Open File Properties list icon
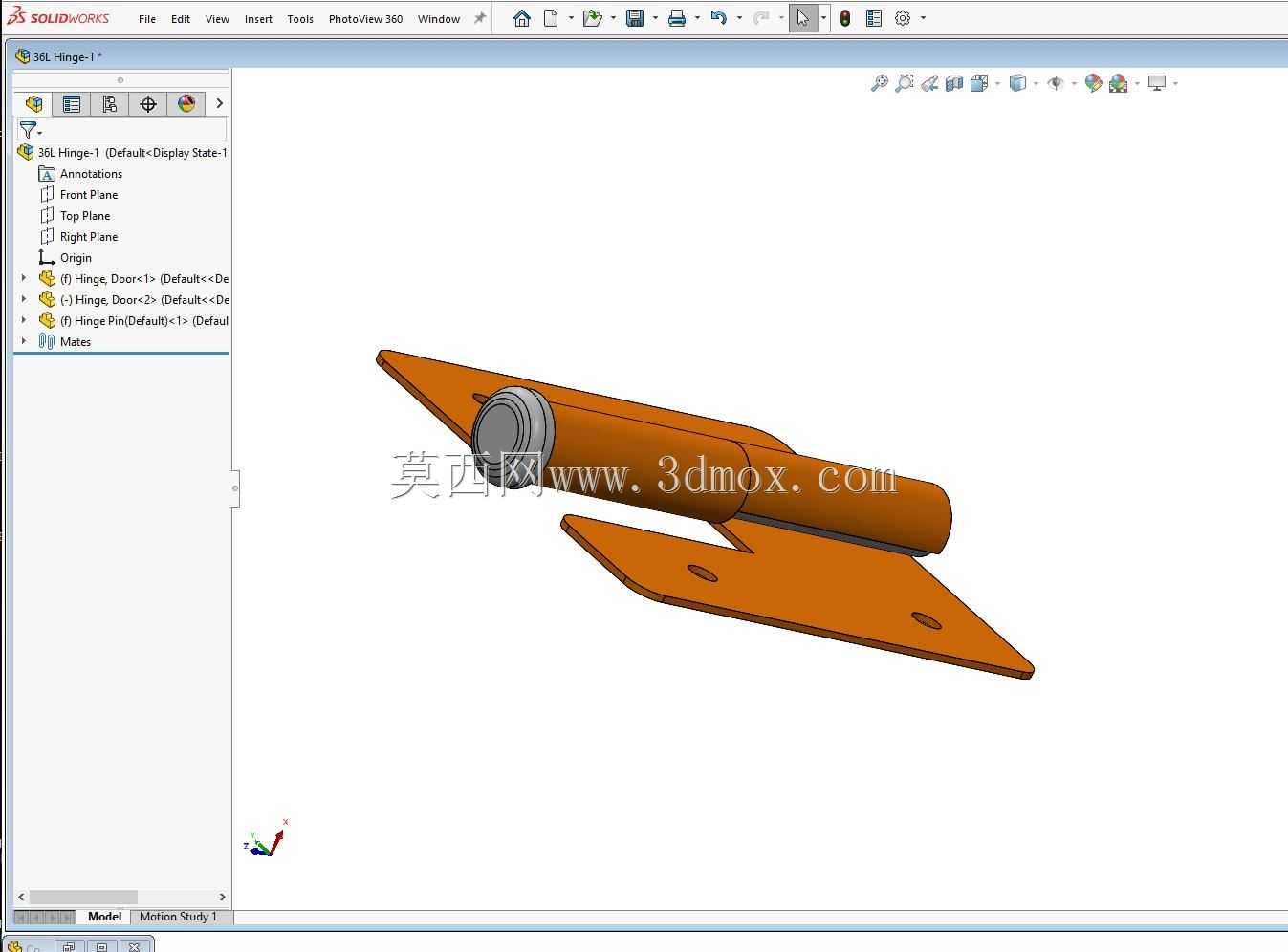 pyautogui.click(x=873, y=18)
